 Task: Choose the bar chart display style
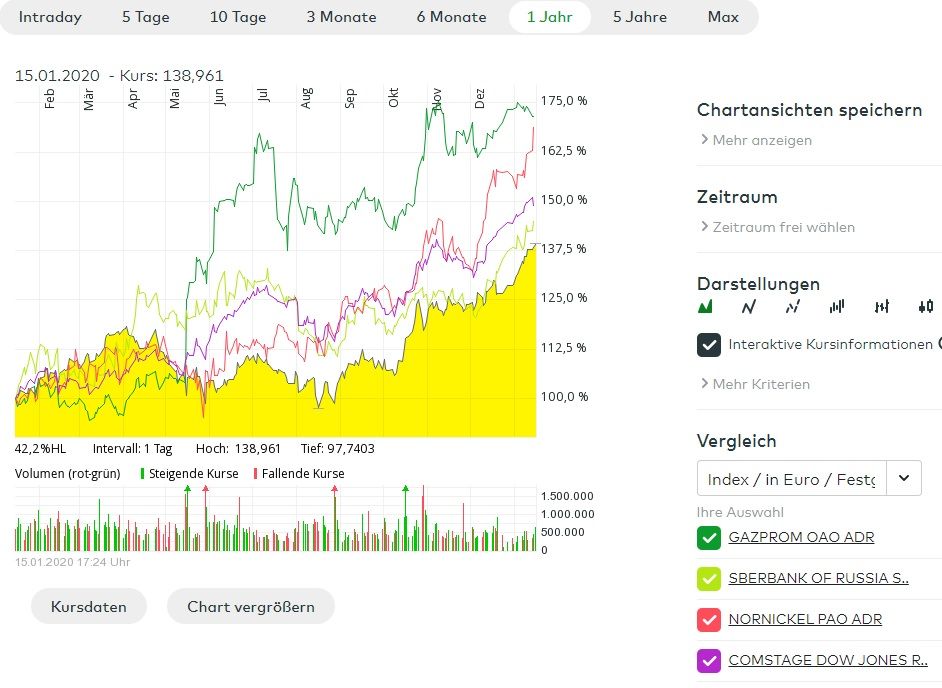pyautogui.click(x=836, y=307)
